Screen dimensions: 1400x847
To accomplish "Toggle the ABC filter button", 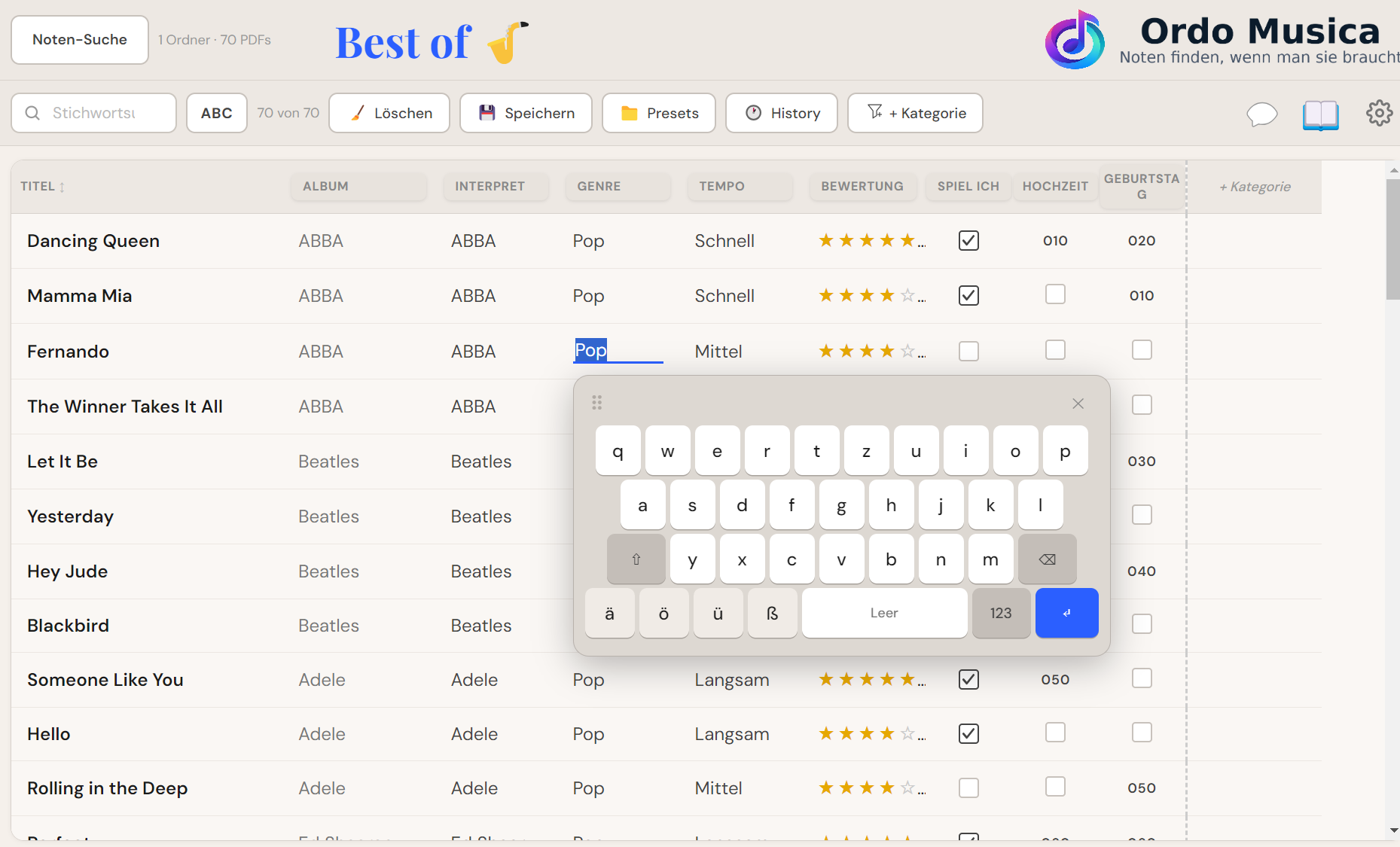I will point(217,113).
